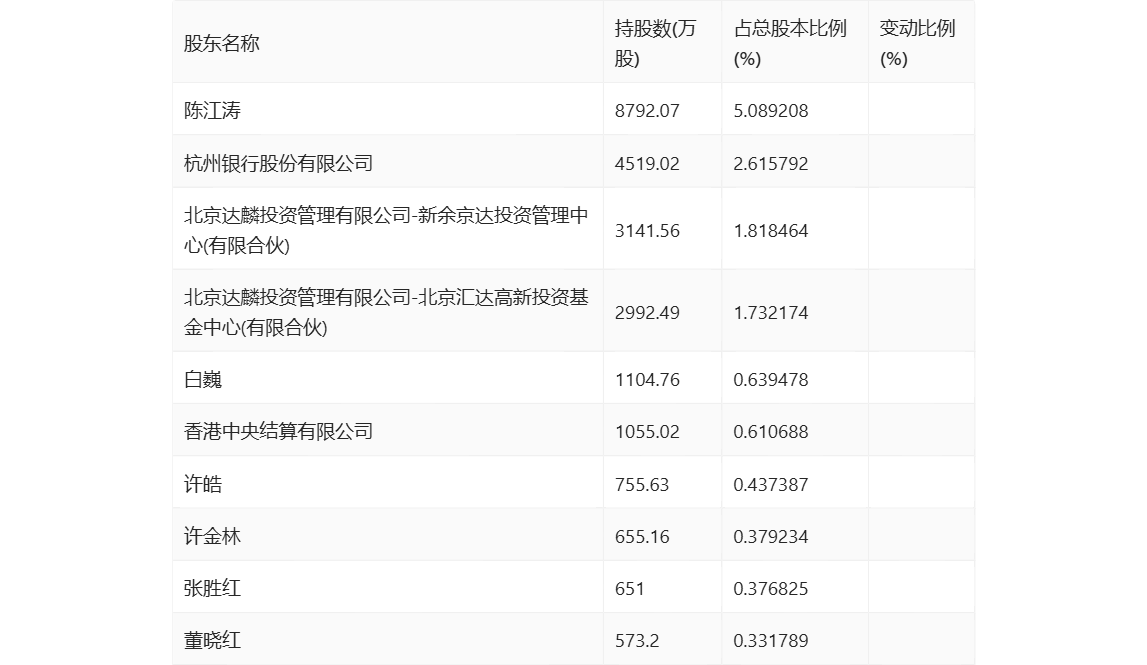
Task: Select the percentage 0.437387
Action: click(771, 484)
